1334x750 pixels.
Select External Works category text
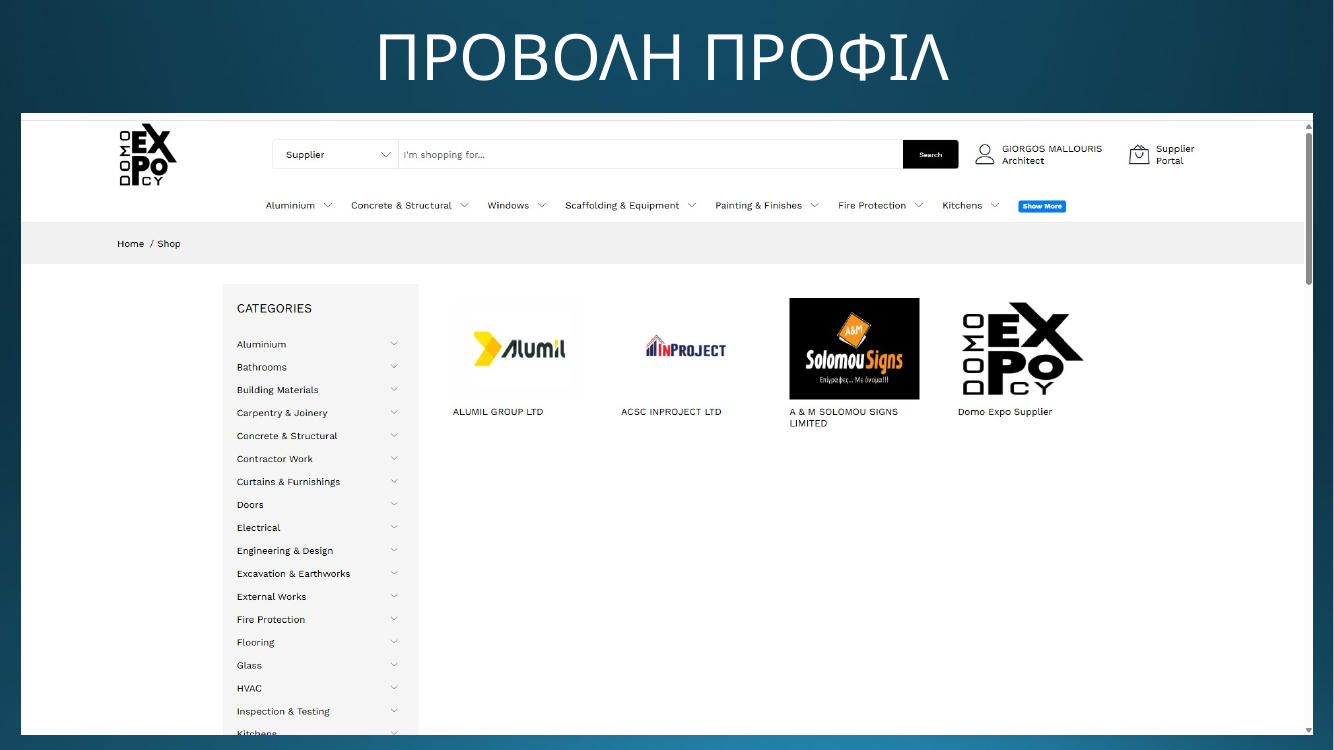(271, 597)
